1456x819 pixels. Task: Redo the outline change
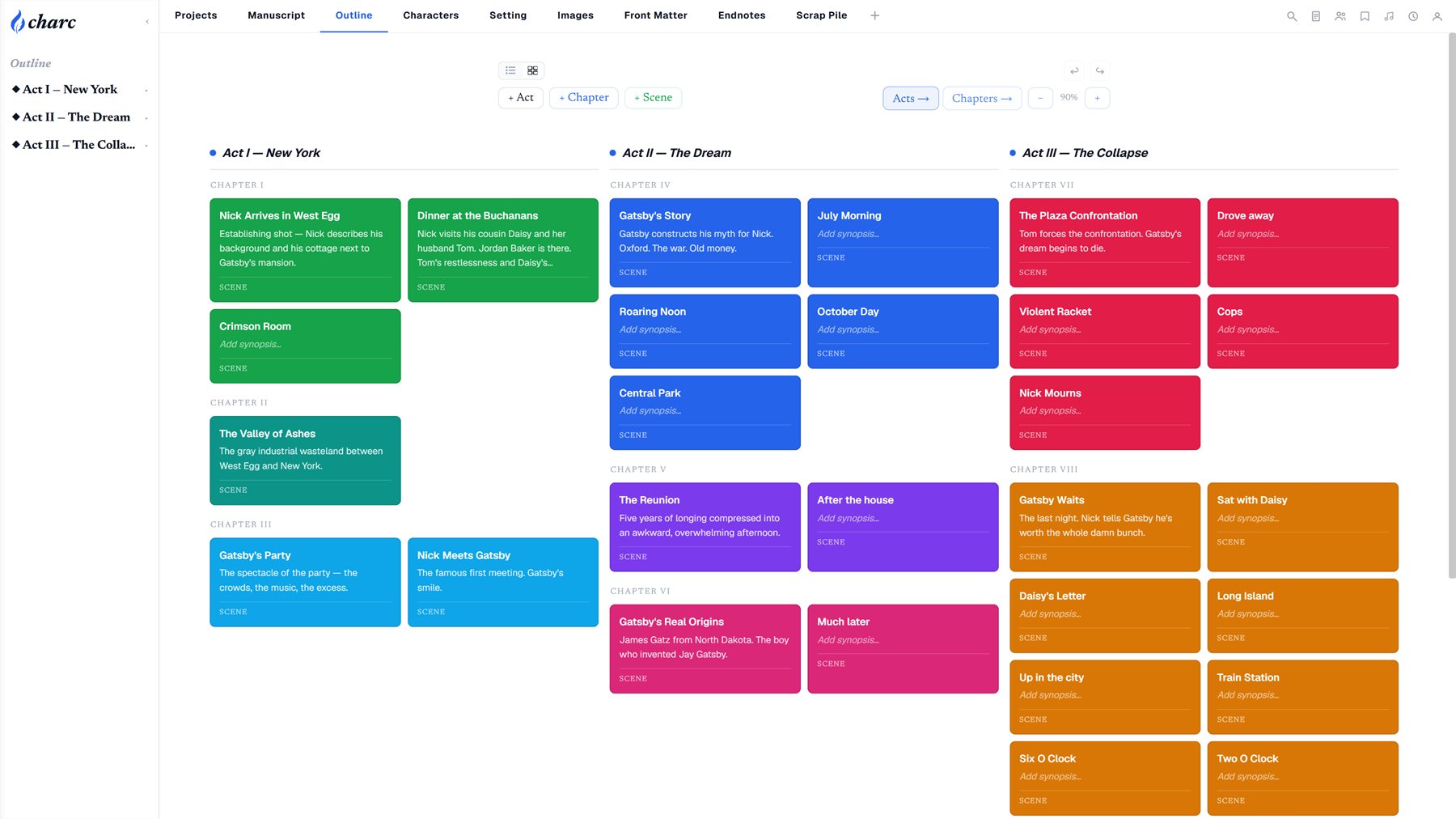pyautogui.click(x=1099, y=70)
